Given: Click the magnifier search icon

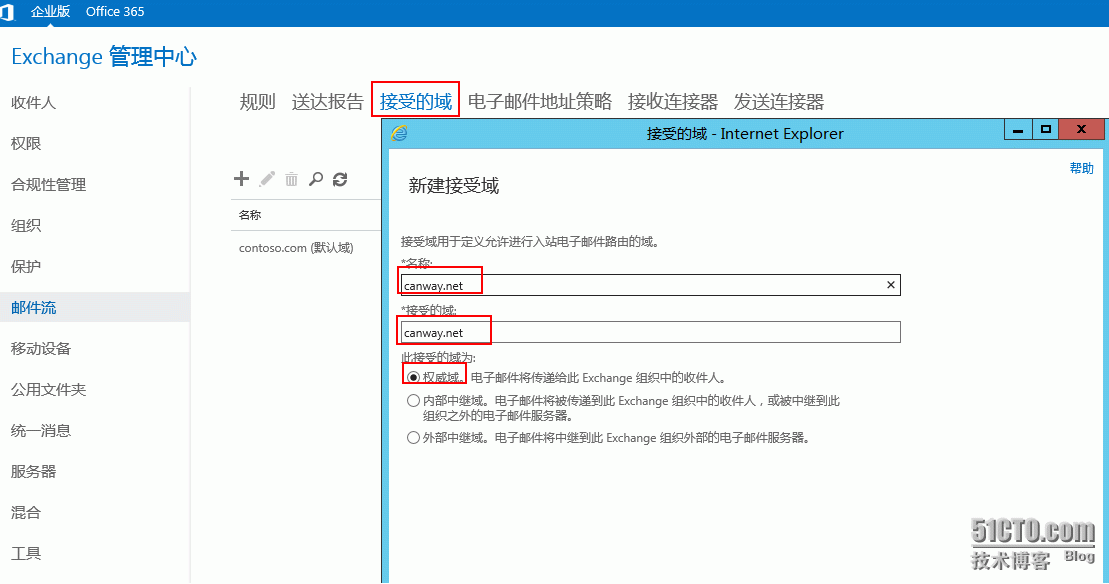Looking at the screenshot, I should pos(316,179).
